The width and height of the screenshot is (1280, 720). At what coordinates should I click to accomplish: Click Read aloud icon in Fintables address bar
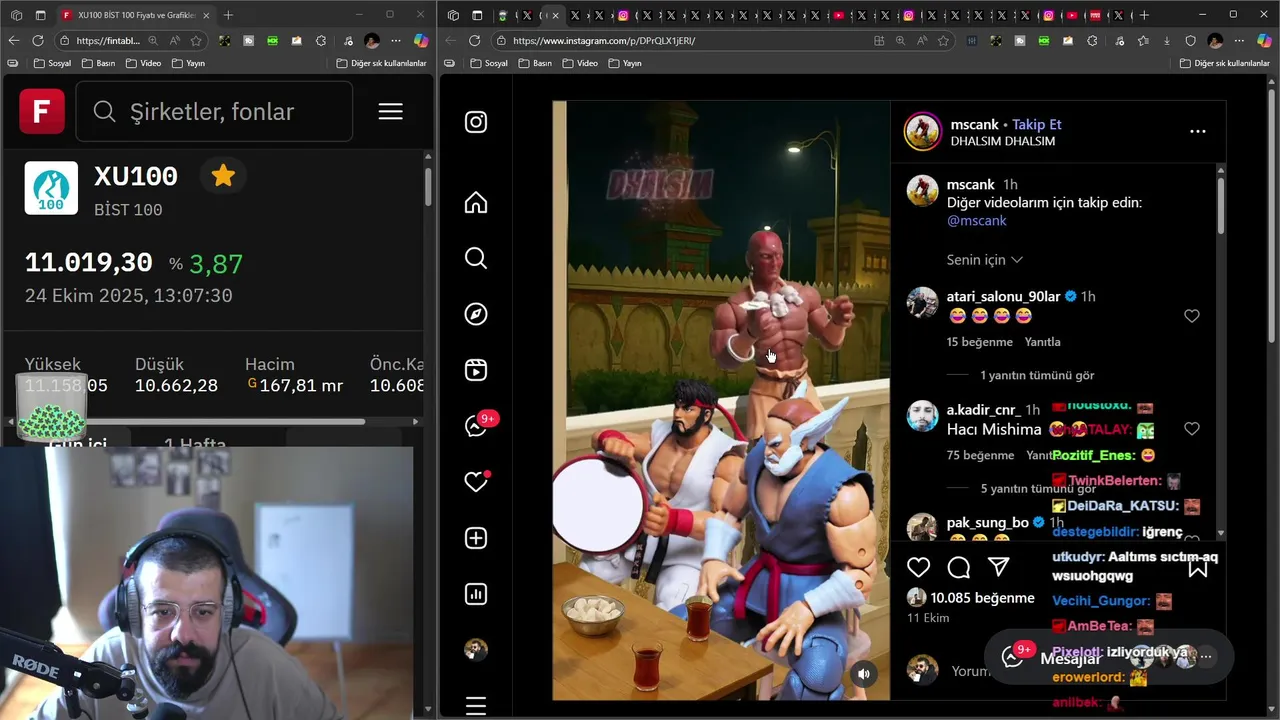[x=174, y=40]
